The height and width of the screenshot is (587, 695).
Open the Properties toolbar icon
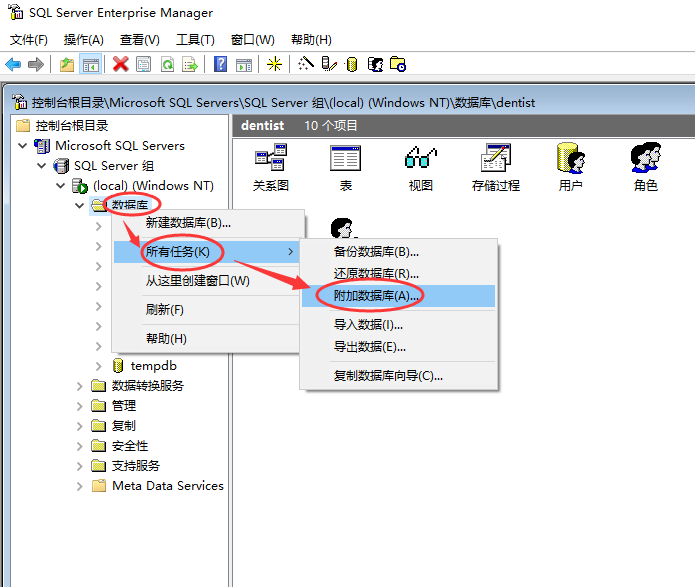coord(144,65)
